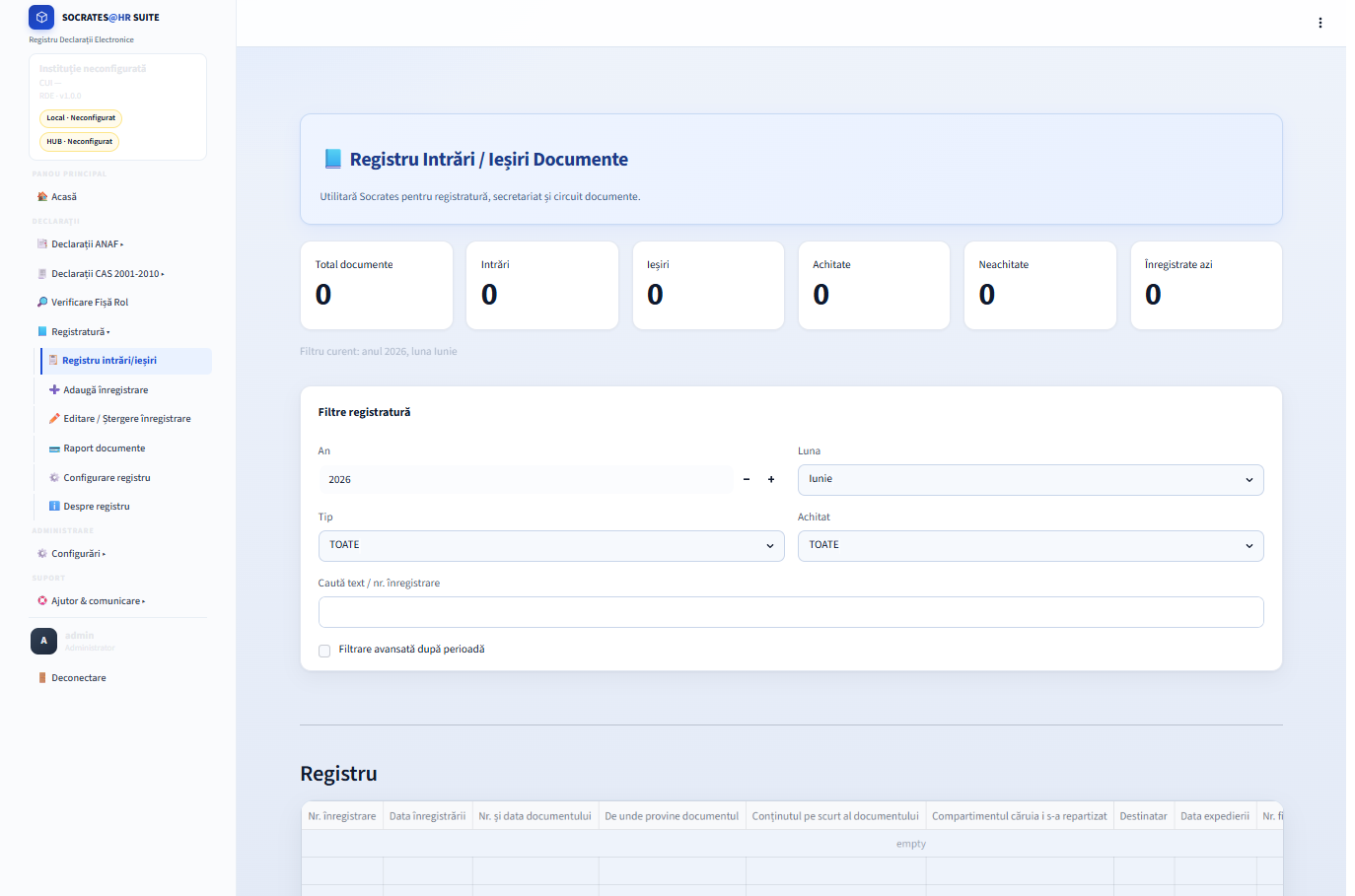Screen dimensions: 1355x896
Task: Click 'Filtru curent: anul 2026, luna Iunie' text
Action: [379, 352]
